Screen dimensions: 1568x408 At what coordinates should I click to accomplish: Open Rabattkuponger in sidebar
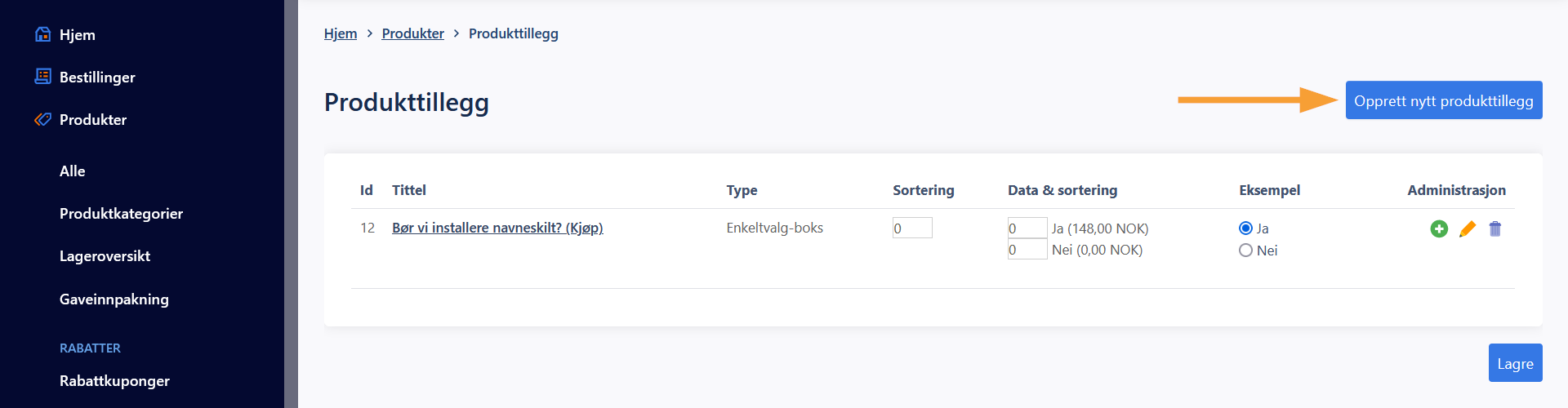coord(114,381)
